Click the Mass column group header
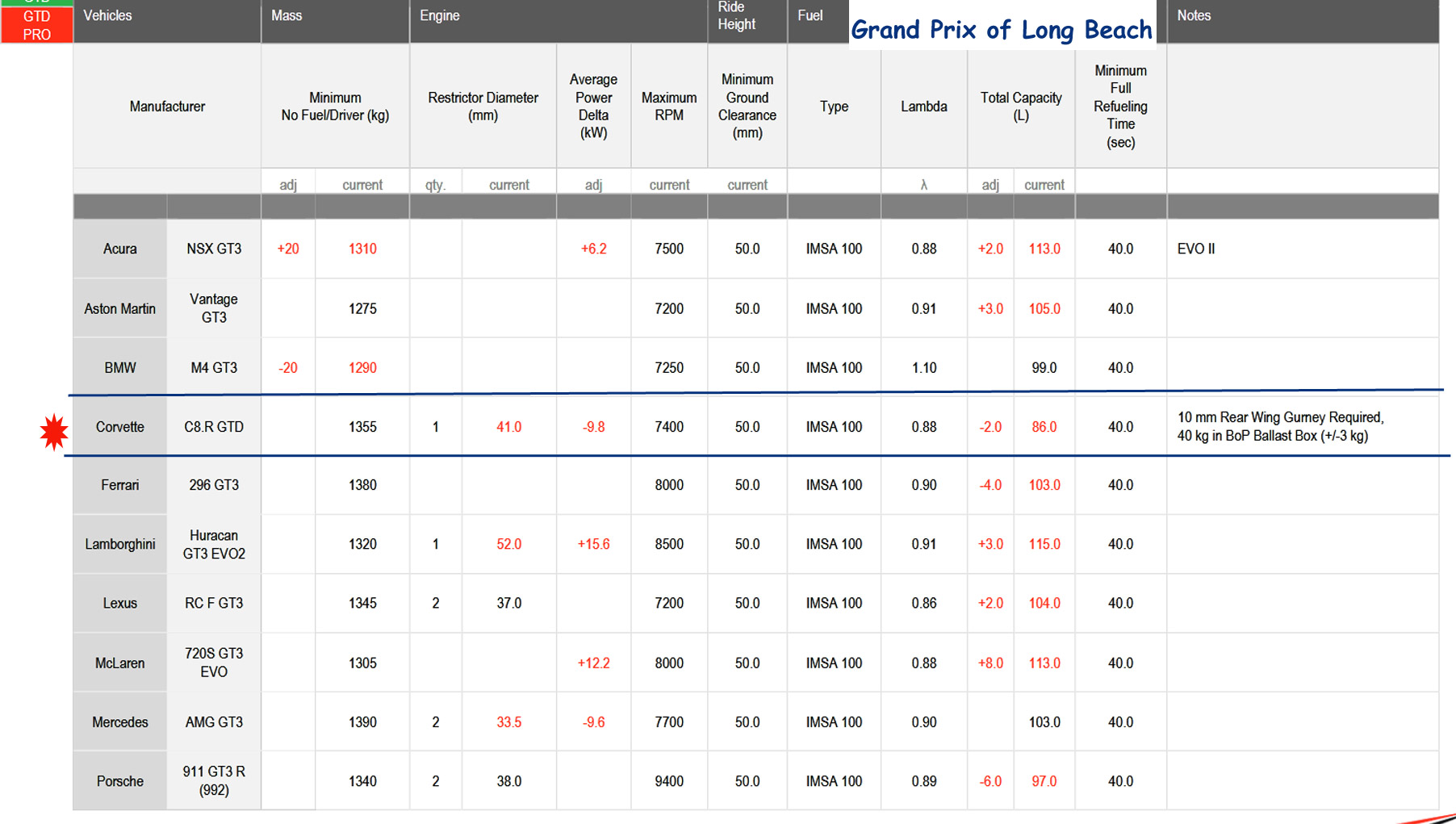The height and width of the screenshot is (824, 1456). [x=287, y=16]
